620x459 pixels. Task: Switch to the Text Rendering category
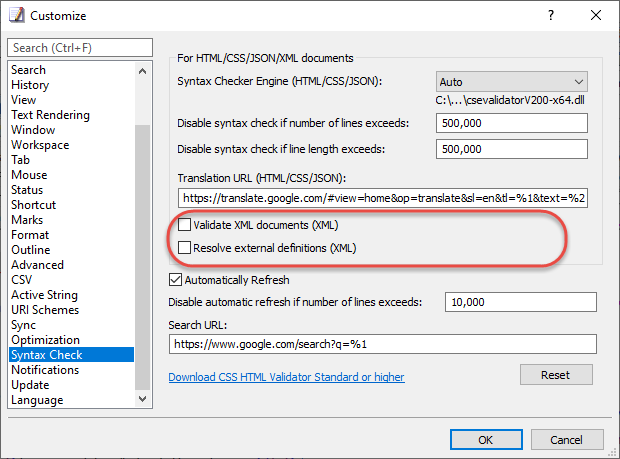click(x=51, y=115)
